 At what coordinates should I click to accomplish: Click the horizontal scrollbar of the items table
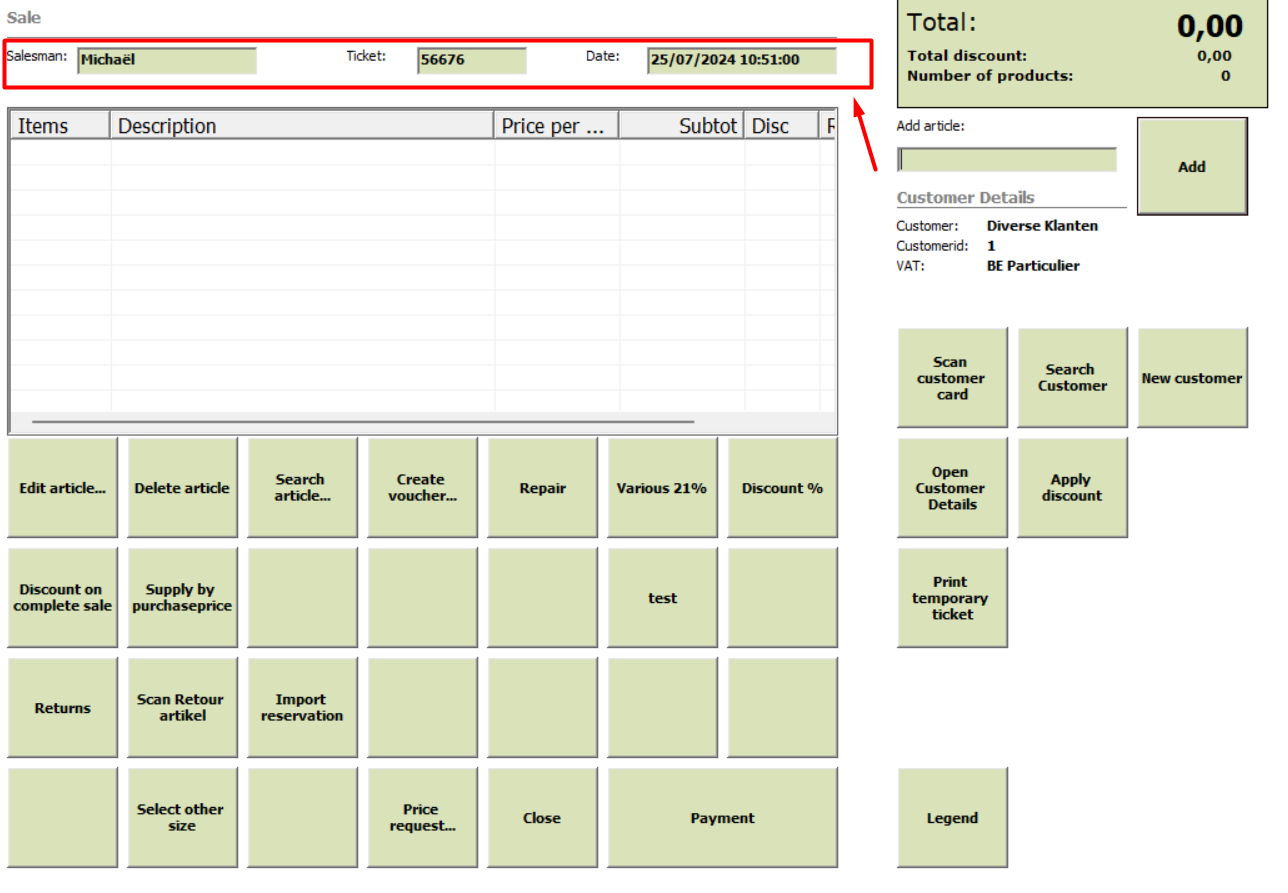click(363, 422)
